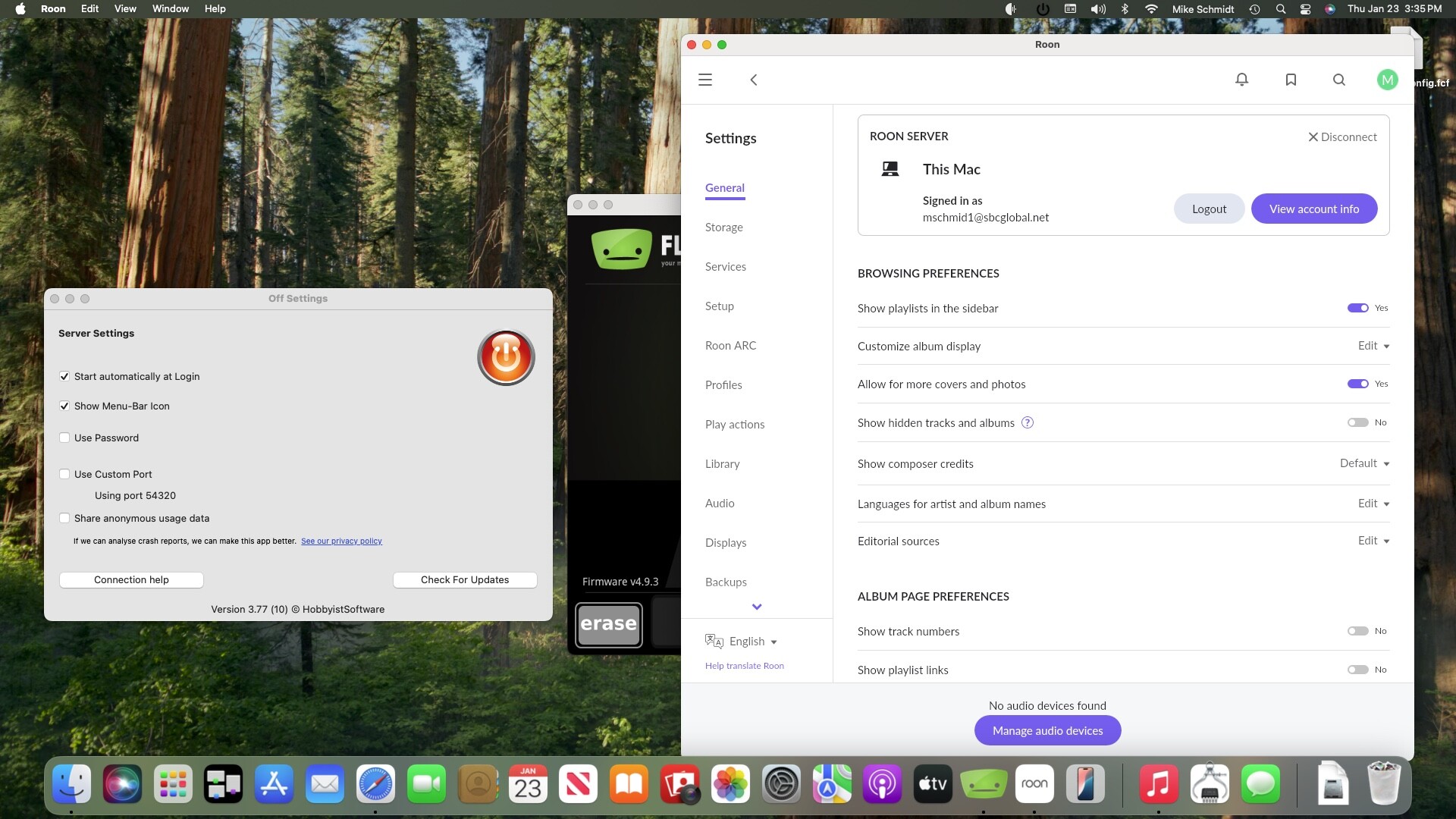Toggle Show playlists in the sidebar

(1357, 308)
